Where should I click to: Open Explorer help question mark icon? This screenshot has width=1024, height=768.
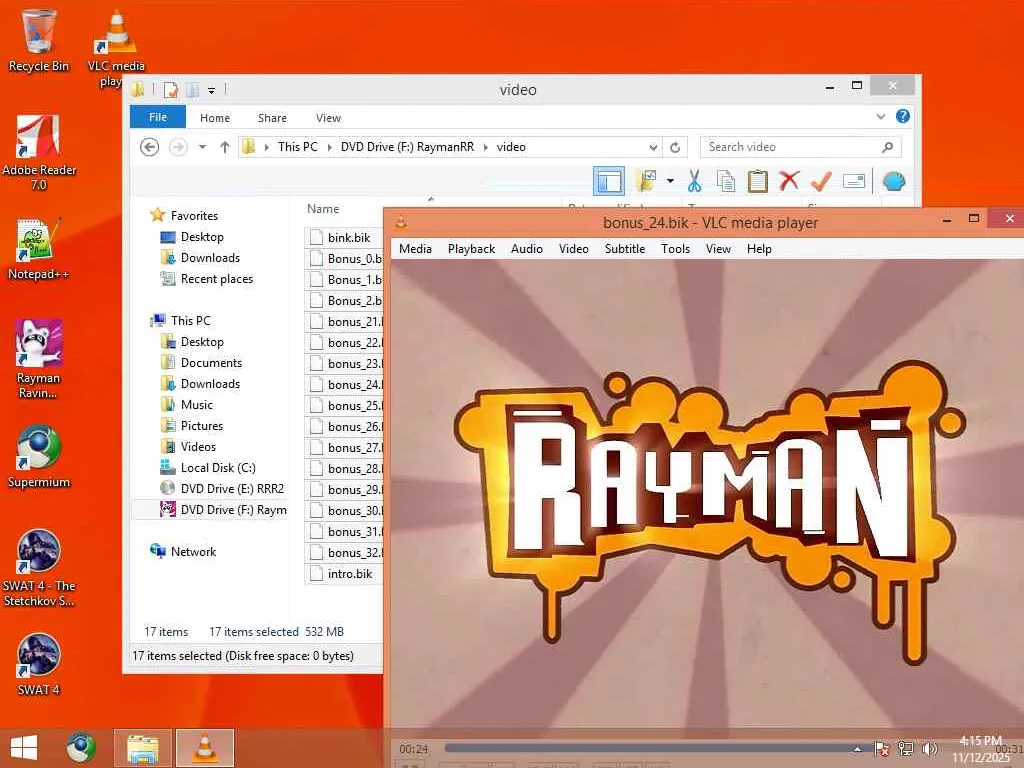point(903,116)
